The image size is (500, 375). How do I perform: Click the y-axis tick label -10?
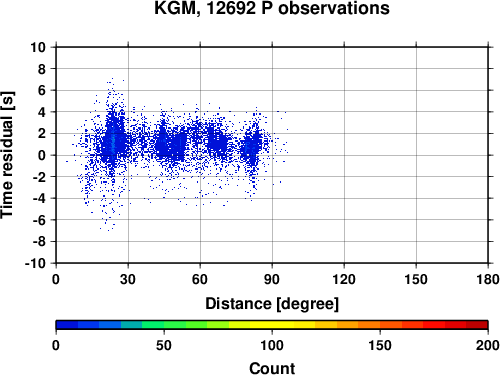35,263
